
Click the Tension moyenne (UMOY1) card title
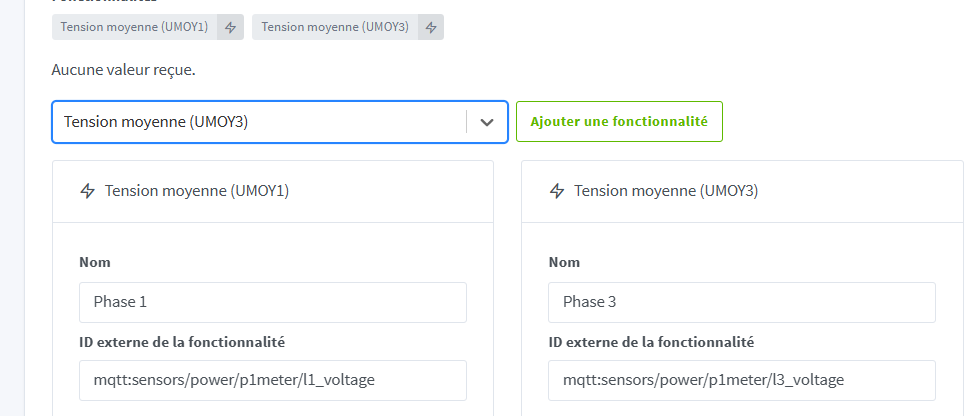coord(196,191)
